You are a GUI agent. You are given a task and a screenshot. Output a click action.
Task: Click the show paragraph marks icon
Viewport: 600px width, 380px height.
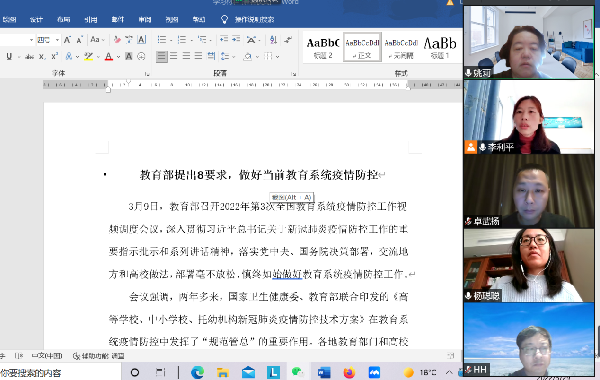(x=288, y=39)
